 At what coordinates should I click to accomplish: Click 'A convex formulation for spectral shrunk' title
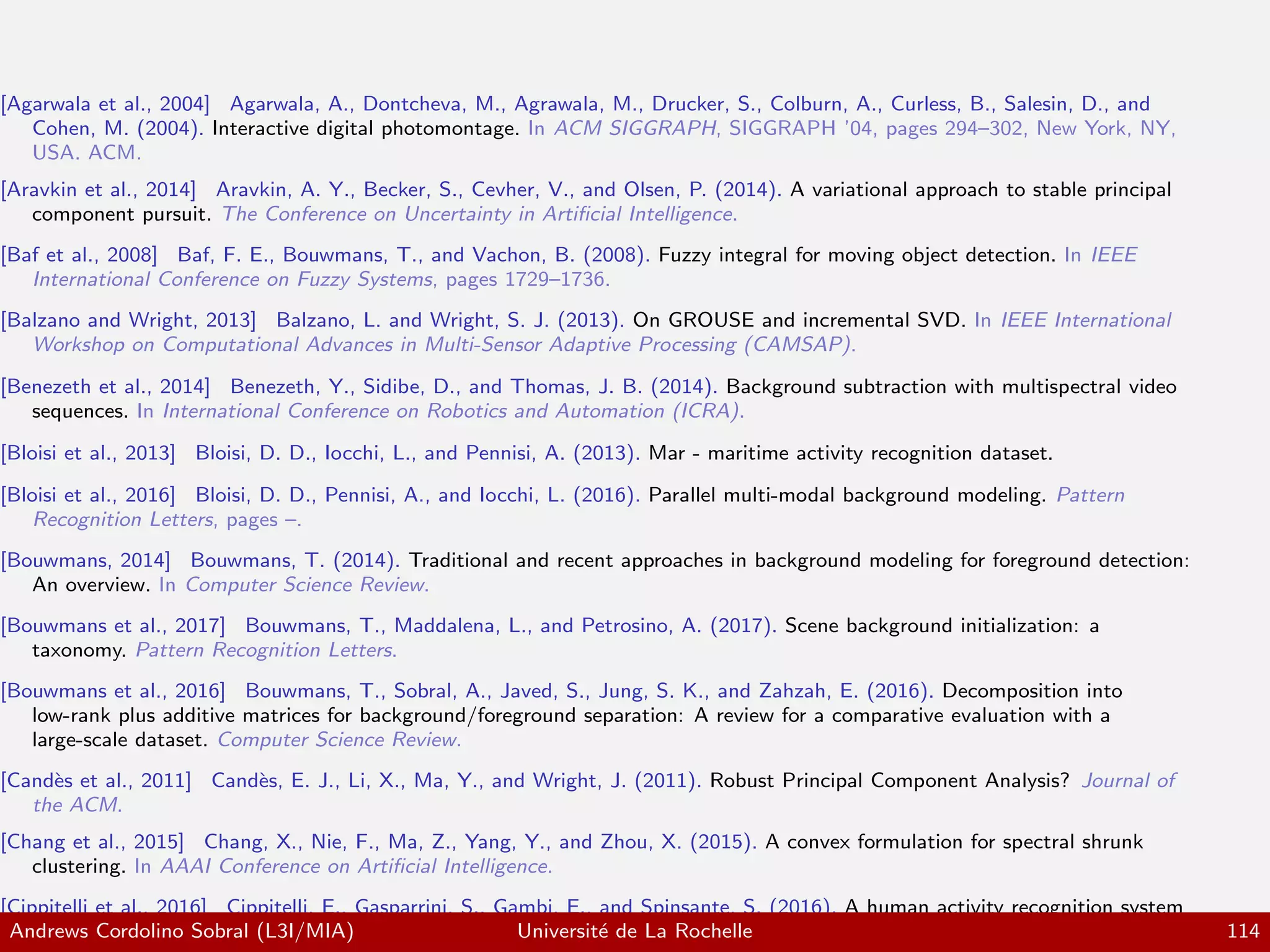click(954, 842)
